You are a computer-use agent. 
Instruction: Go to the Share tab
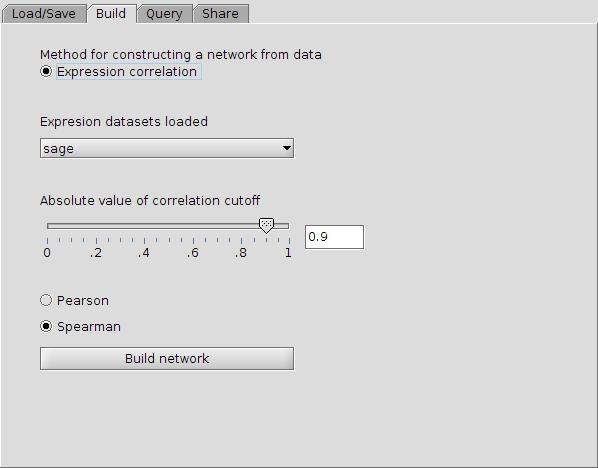220,14
